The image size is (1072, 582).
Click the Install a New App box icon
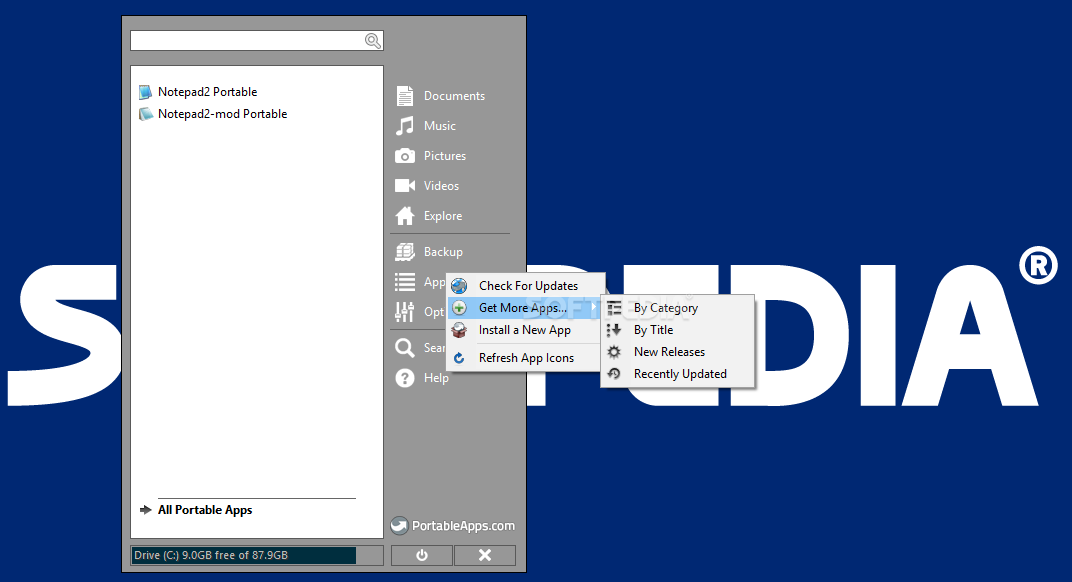coord(459,330)
